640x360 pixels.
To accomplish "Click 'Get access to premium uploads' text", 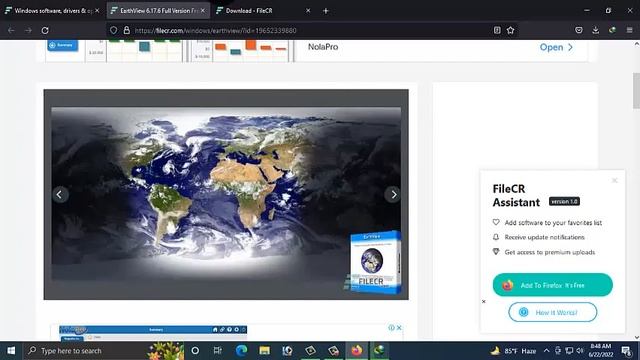I will point(549,252).
